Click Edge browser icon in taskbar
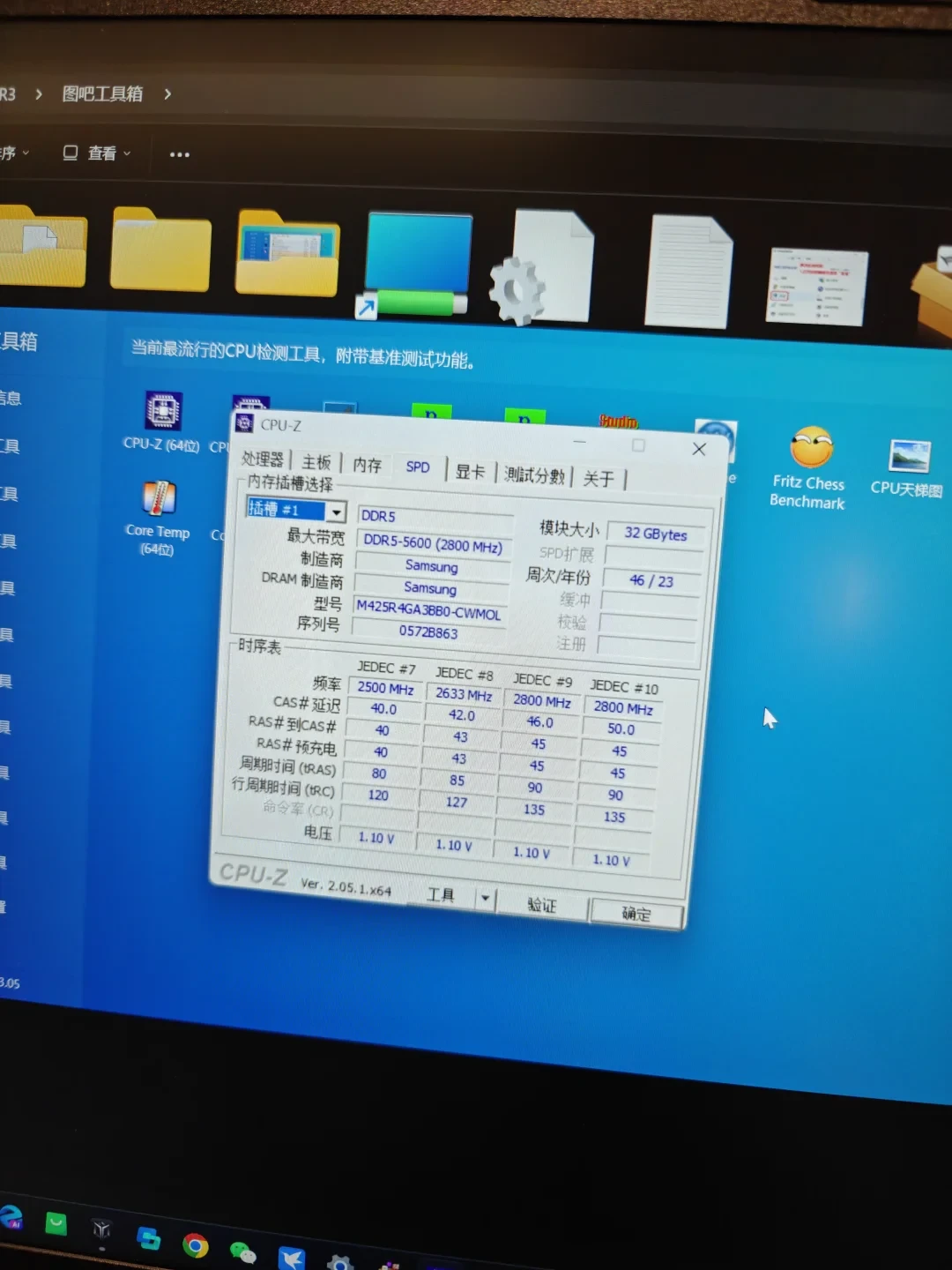952x1270 pixels. [x=11, y=1217]
